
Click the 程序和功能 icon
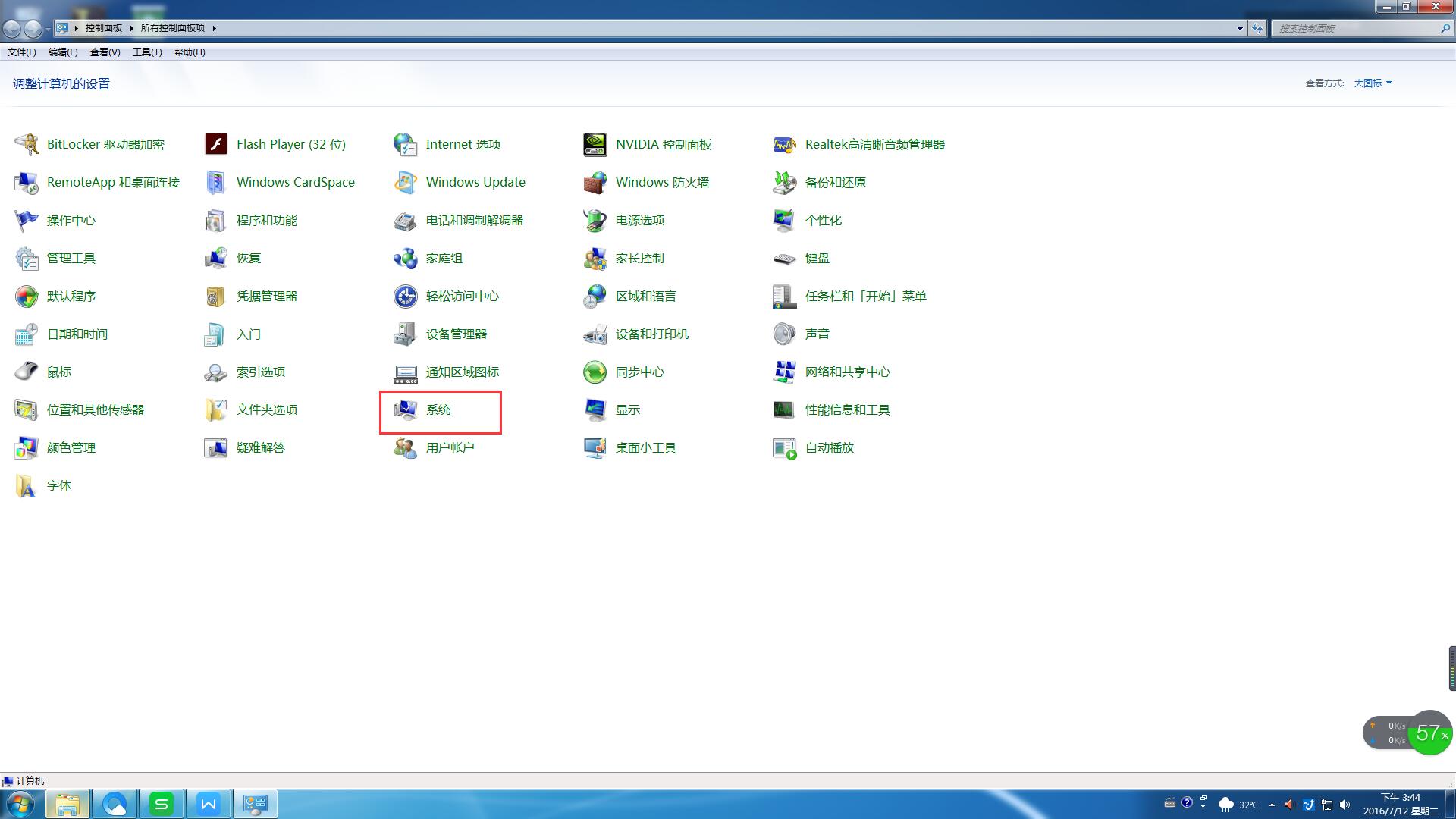[216, 220]
